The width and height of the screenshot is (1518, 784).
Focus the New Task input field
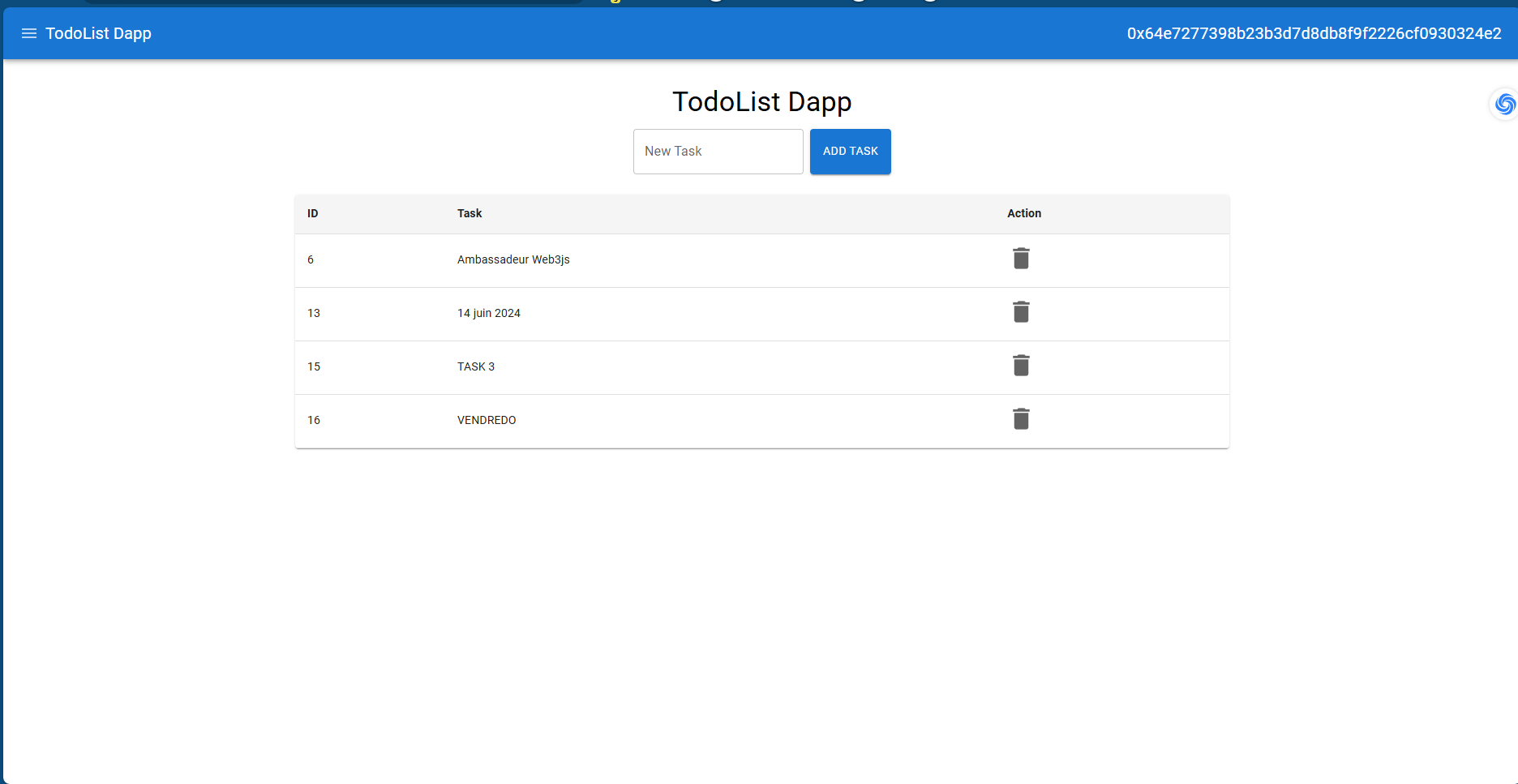(718, 152)
